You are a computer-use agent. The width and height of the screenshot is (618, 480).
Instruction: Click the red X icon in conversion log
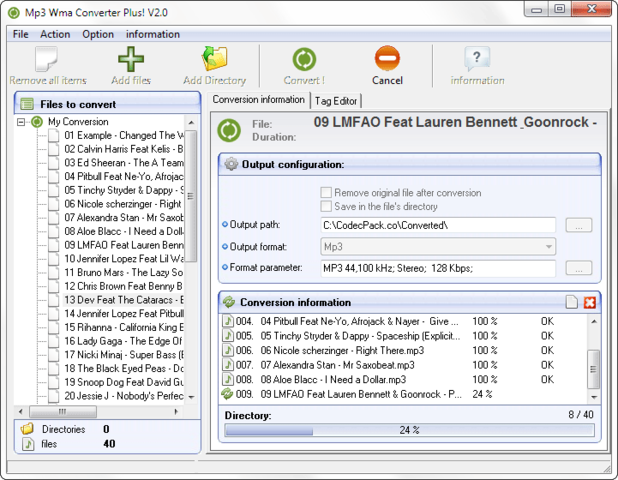tap(590, 302)
